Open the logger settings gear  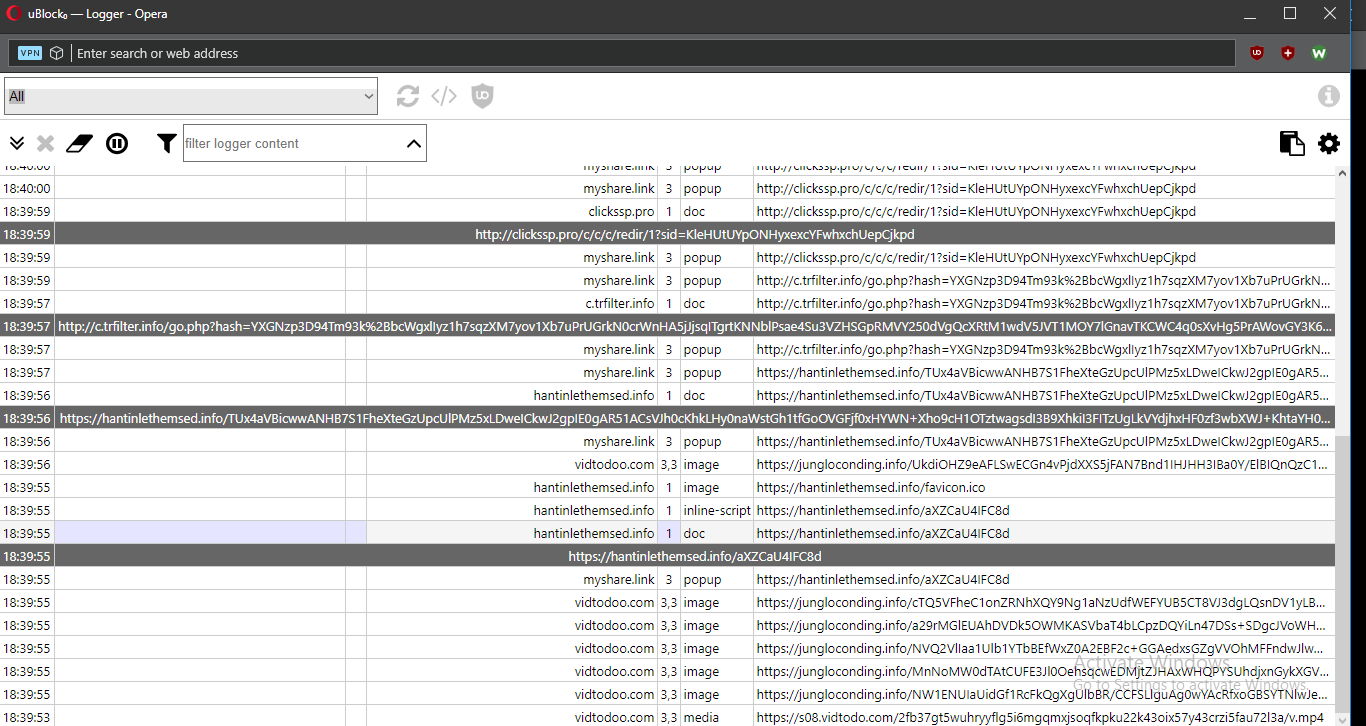click(1328, 143)
